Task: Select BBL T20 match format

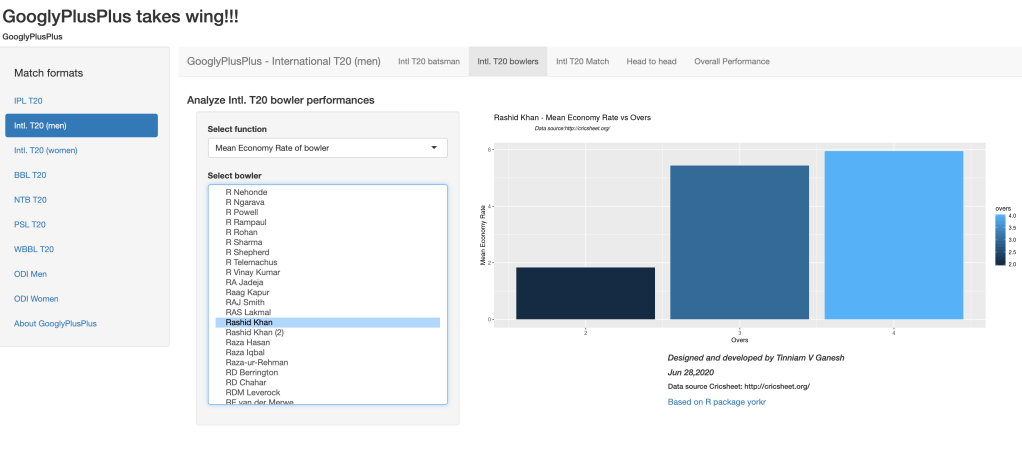Action: (30, 175)
